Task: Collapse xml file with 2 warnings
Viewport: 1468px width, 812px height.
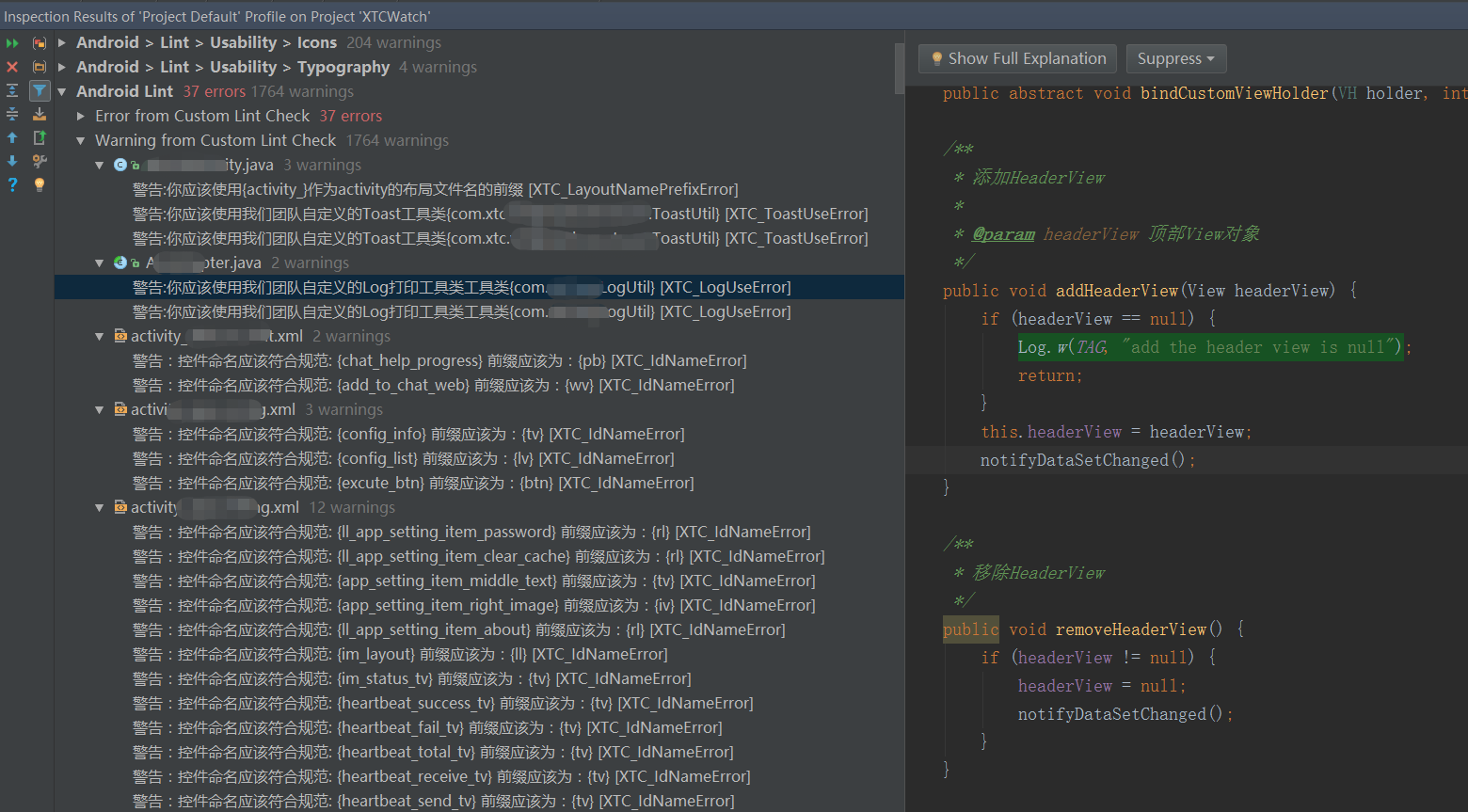Action: coord(100,336)
